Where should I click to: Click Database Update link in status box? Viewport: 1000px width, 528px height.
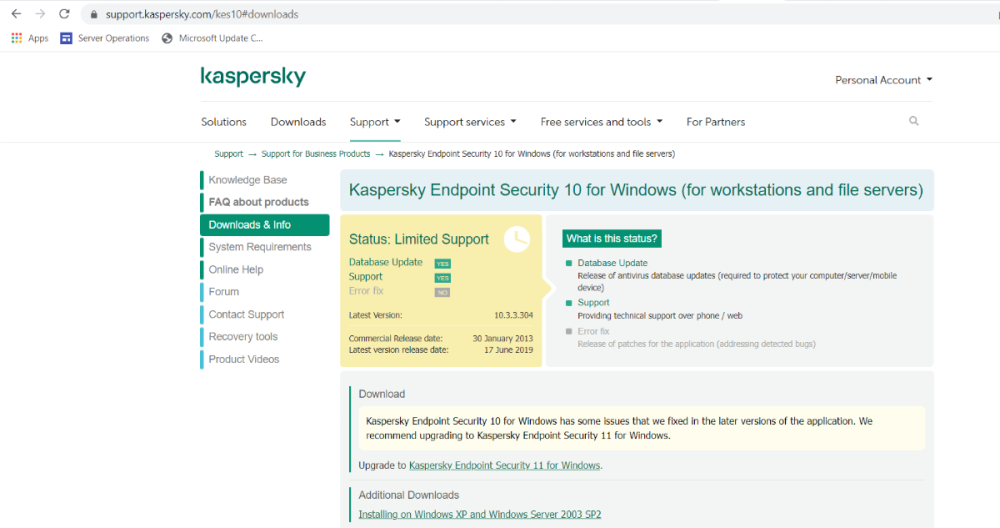(385, 262)
